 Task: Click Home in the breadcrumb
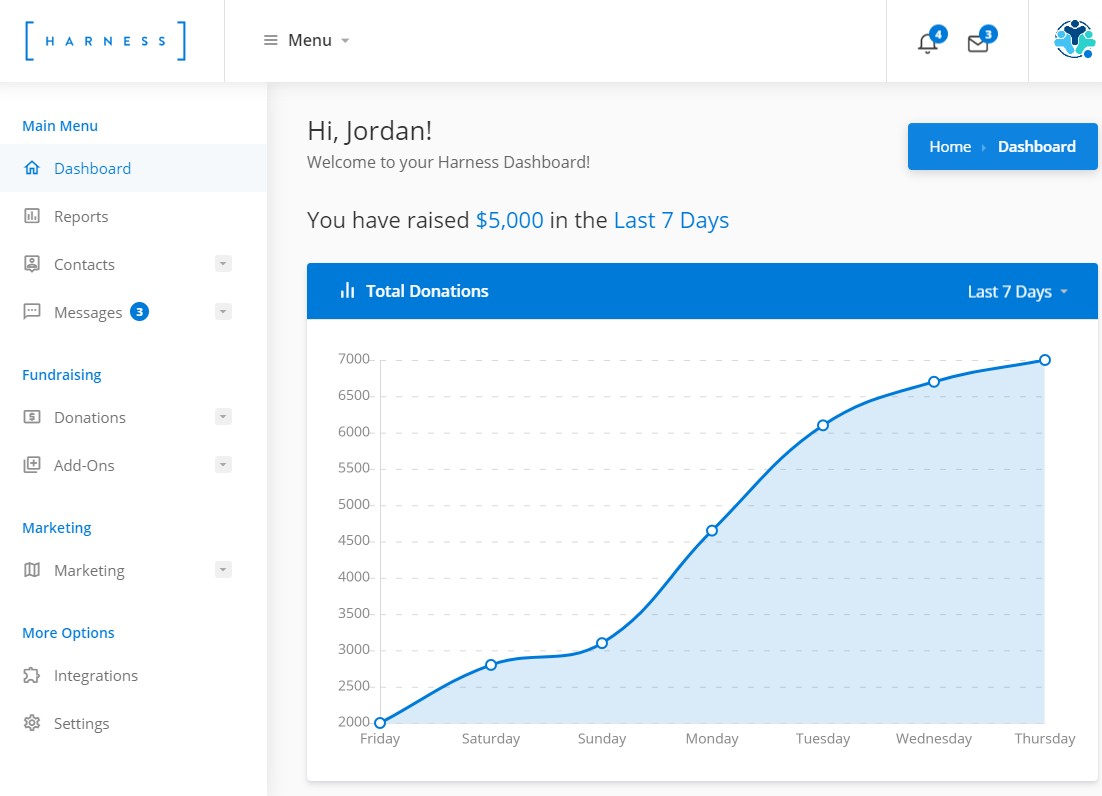coord(950,146)
